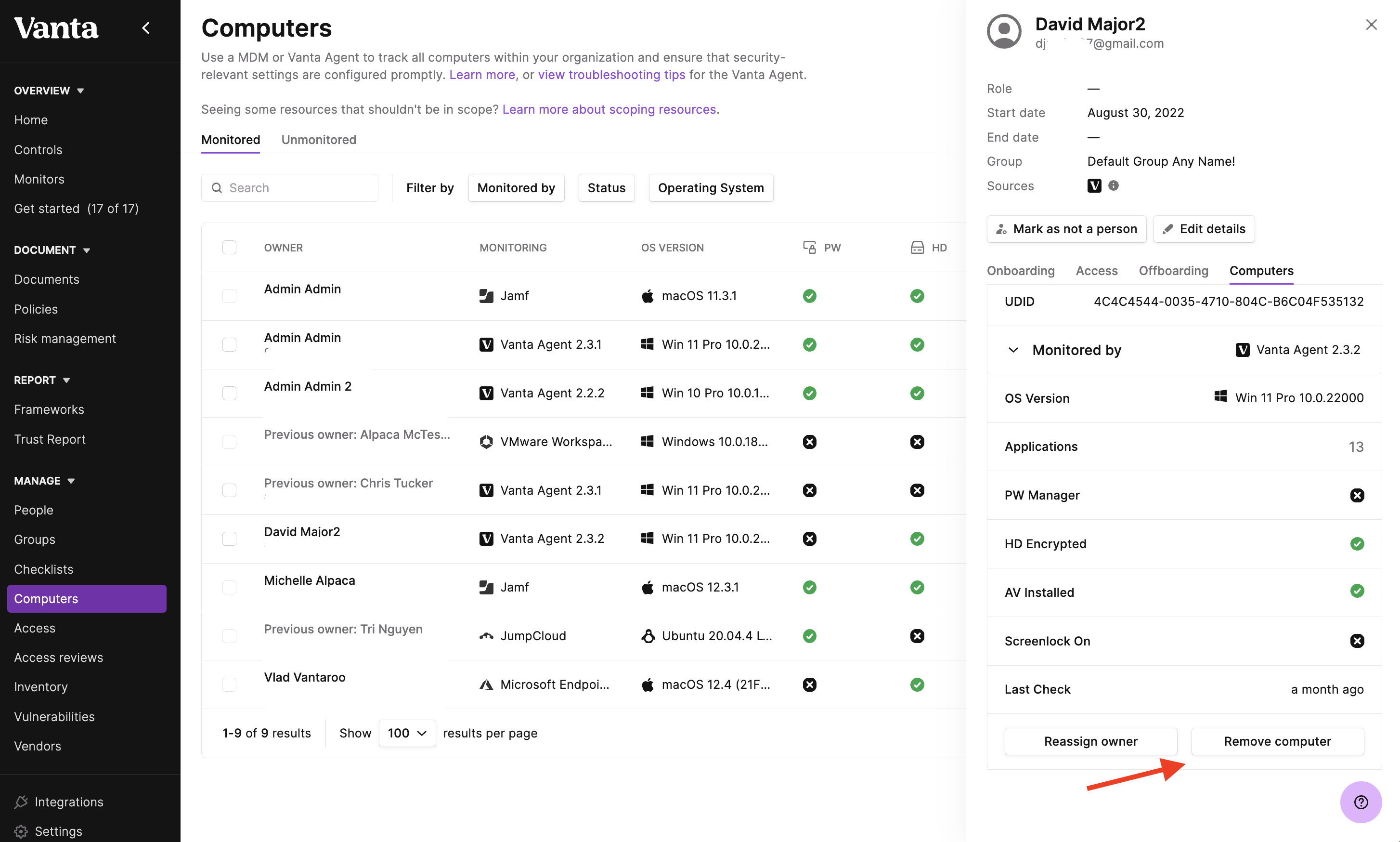This screenshot has width=1400, height=842.
Task: Open the Offboarding tab
Action: pyautogui.click(x=1173, y=271)
